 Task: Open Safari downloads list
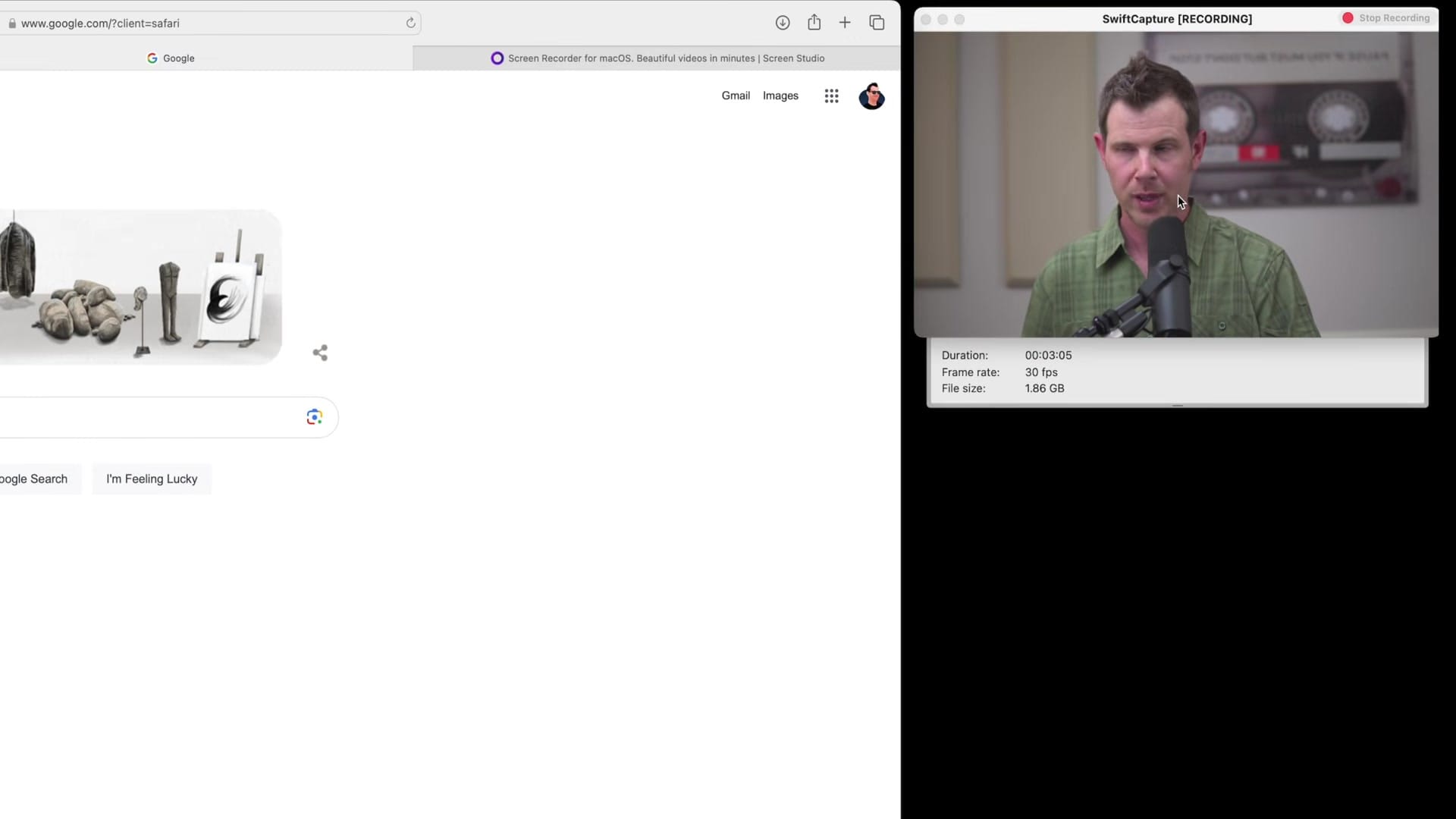(783, 23)
